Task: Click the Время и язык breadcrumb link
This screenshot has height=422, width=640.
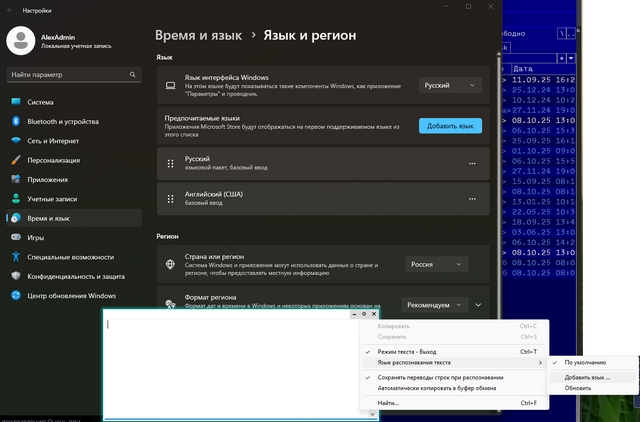Action: [x=199, y=35]
